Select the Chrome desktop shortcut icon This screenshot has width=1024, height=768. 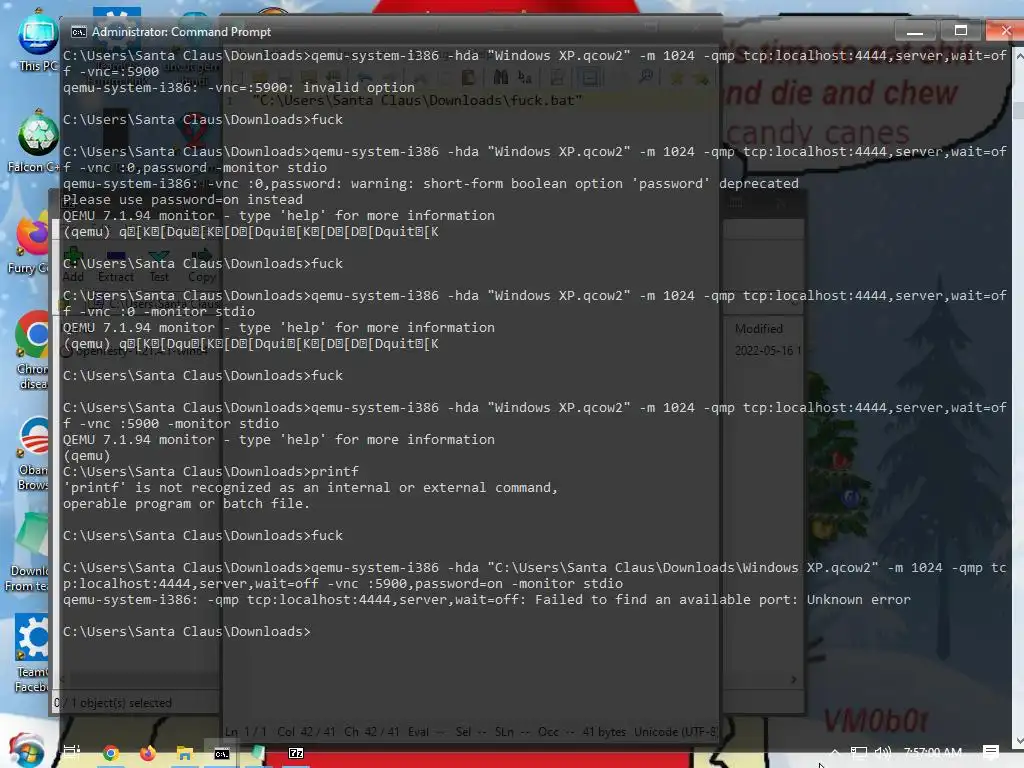click(x=34, y=334)
